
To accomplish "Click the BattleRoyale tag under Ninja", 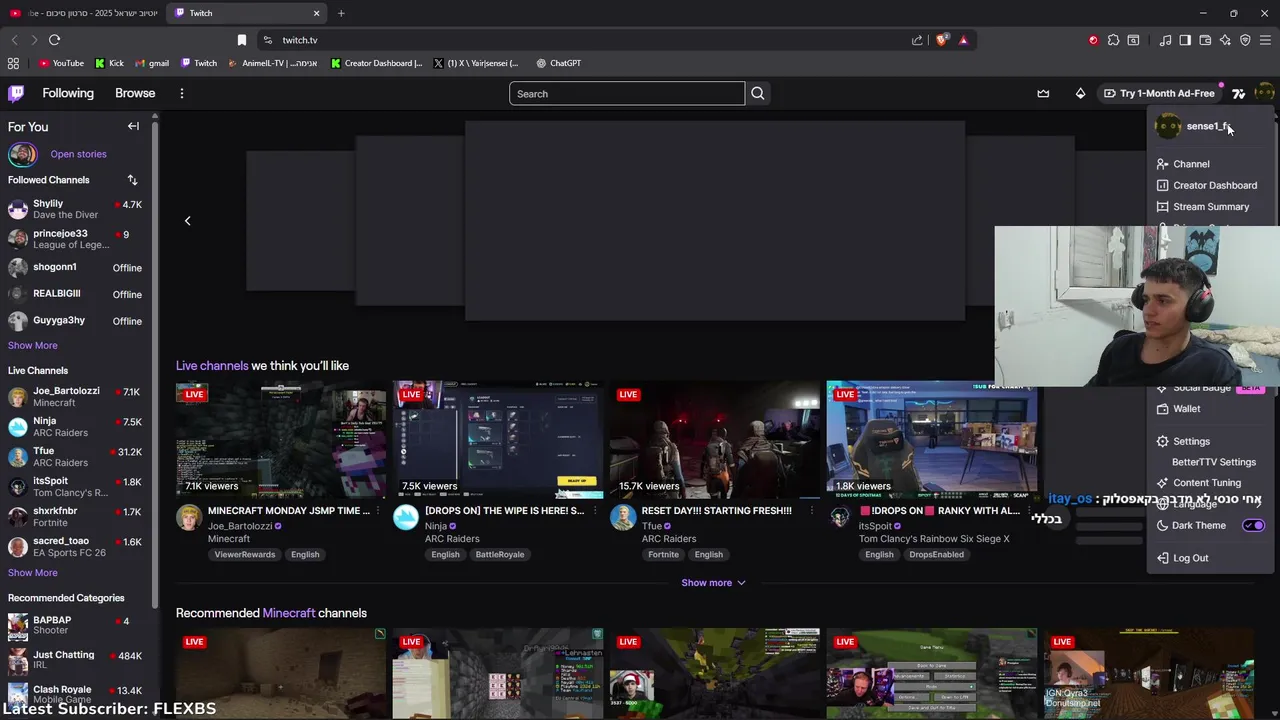I will [499, 554].
